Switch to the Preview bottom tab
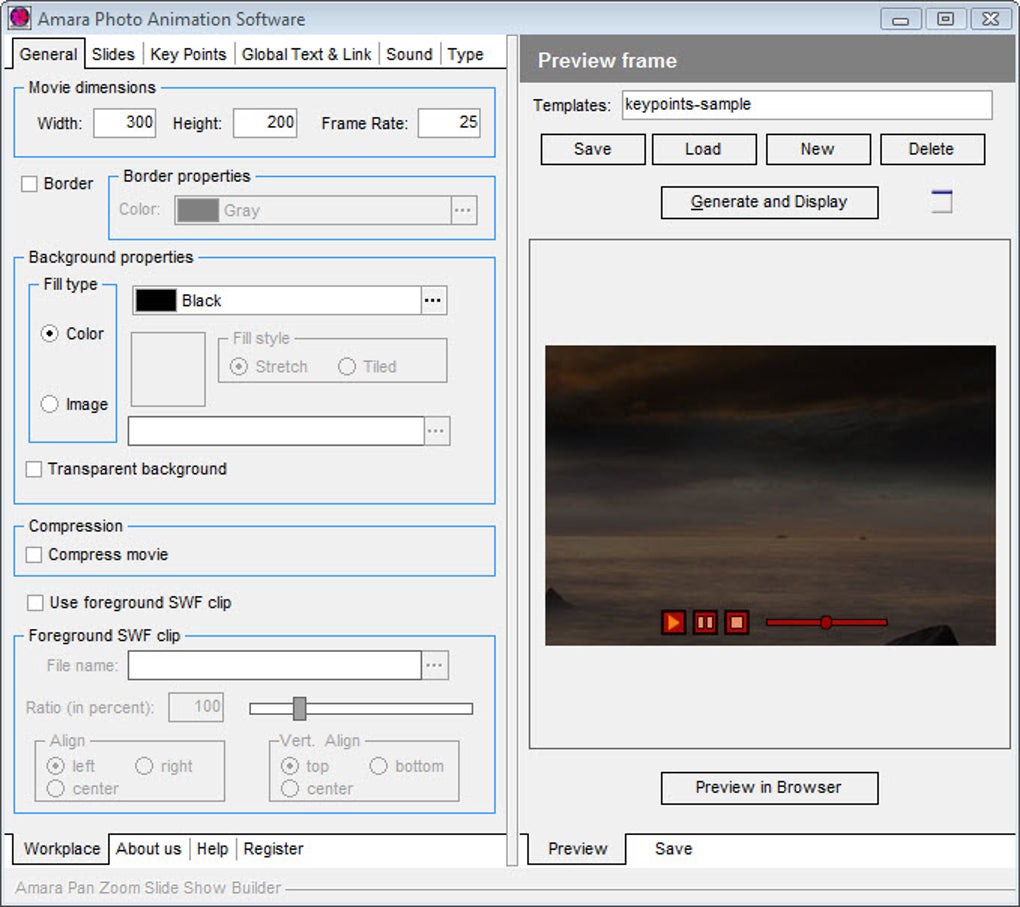 tap(577, 849)
